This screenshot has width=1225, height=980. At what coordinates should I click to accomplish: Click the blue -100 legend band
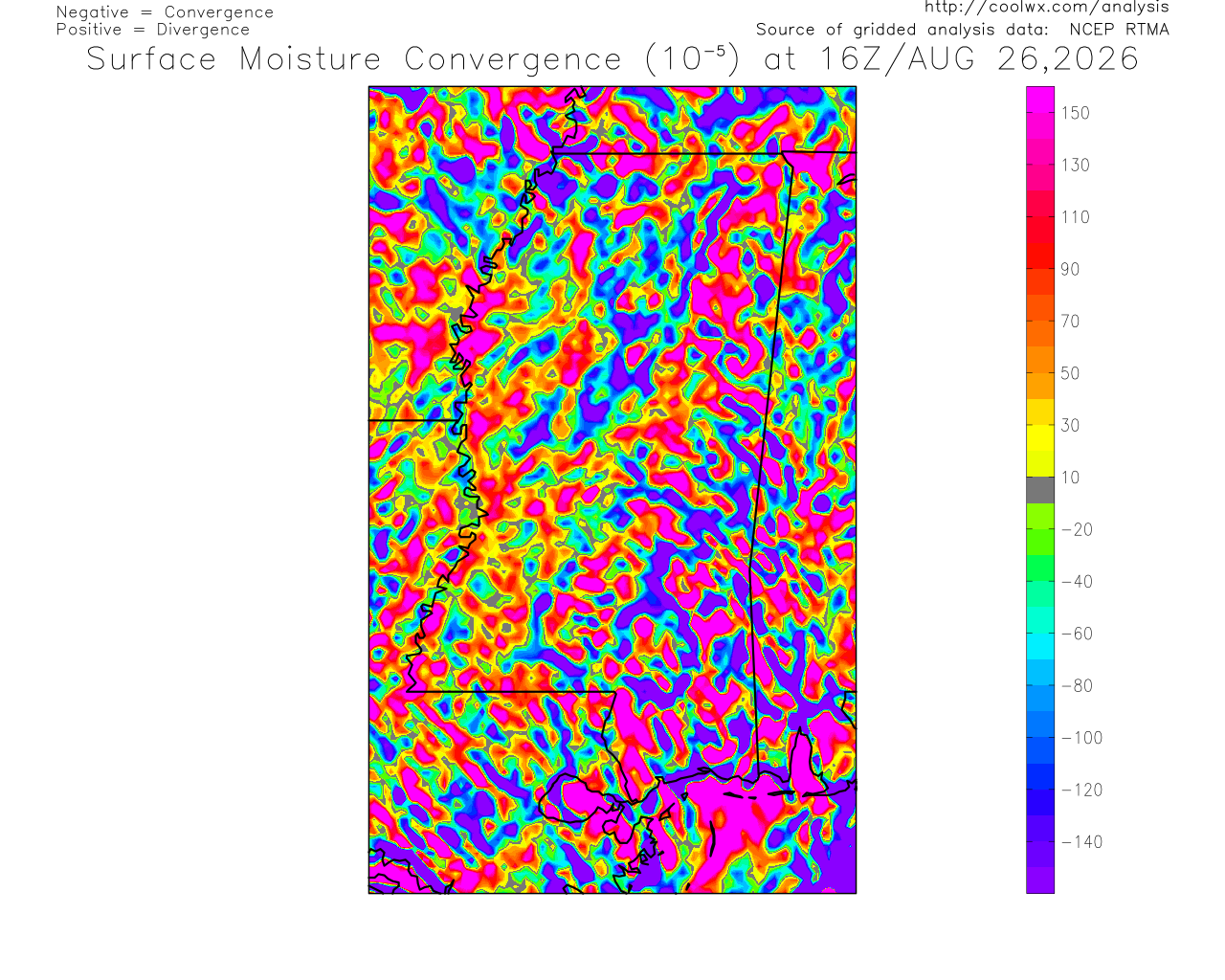click(1040, 738)
